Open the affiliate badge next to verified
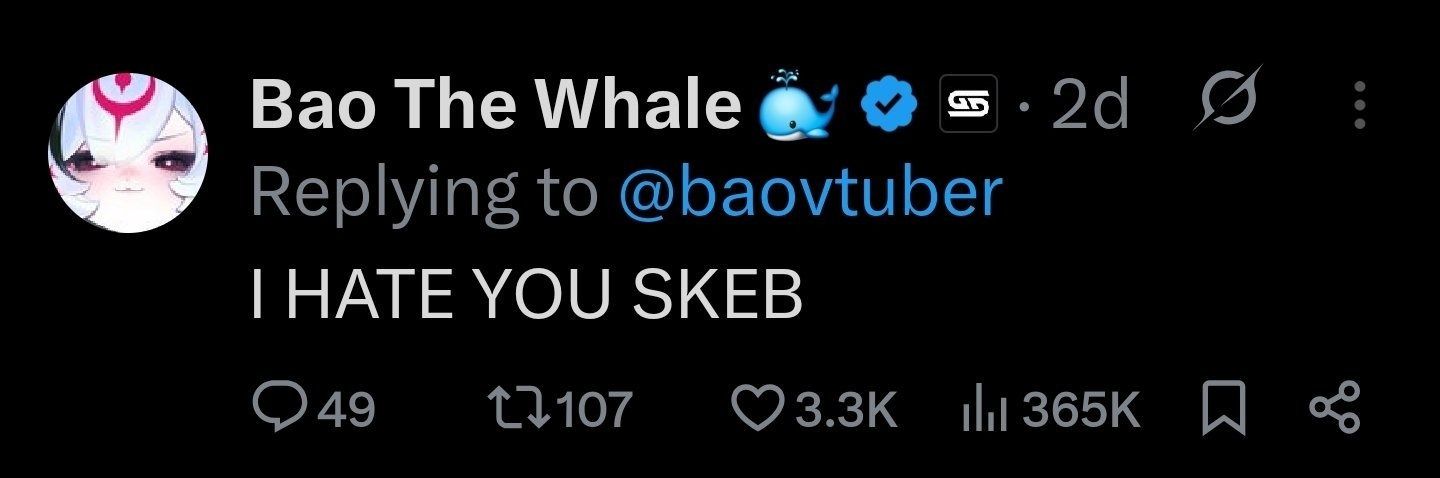1440x478 pixels. [970, 103]
